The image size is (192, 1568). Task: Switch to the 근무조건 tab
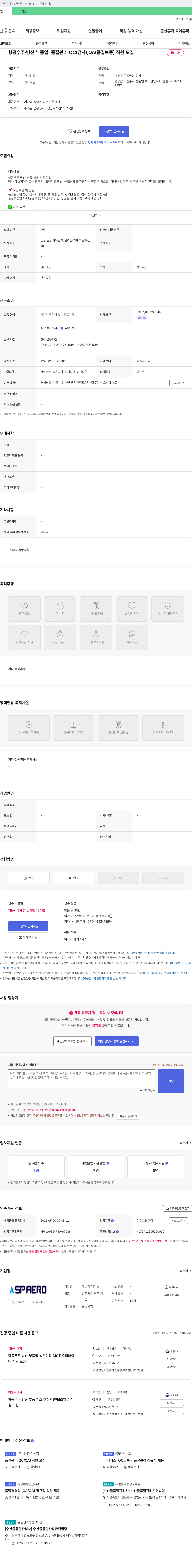click(41, 44)
